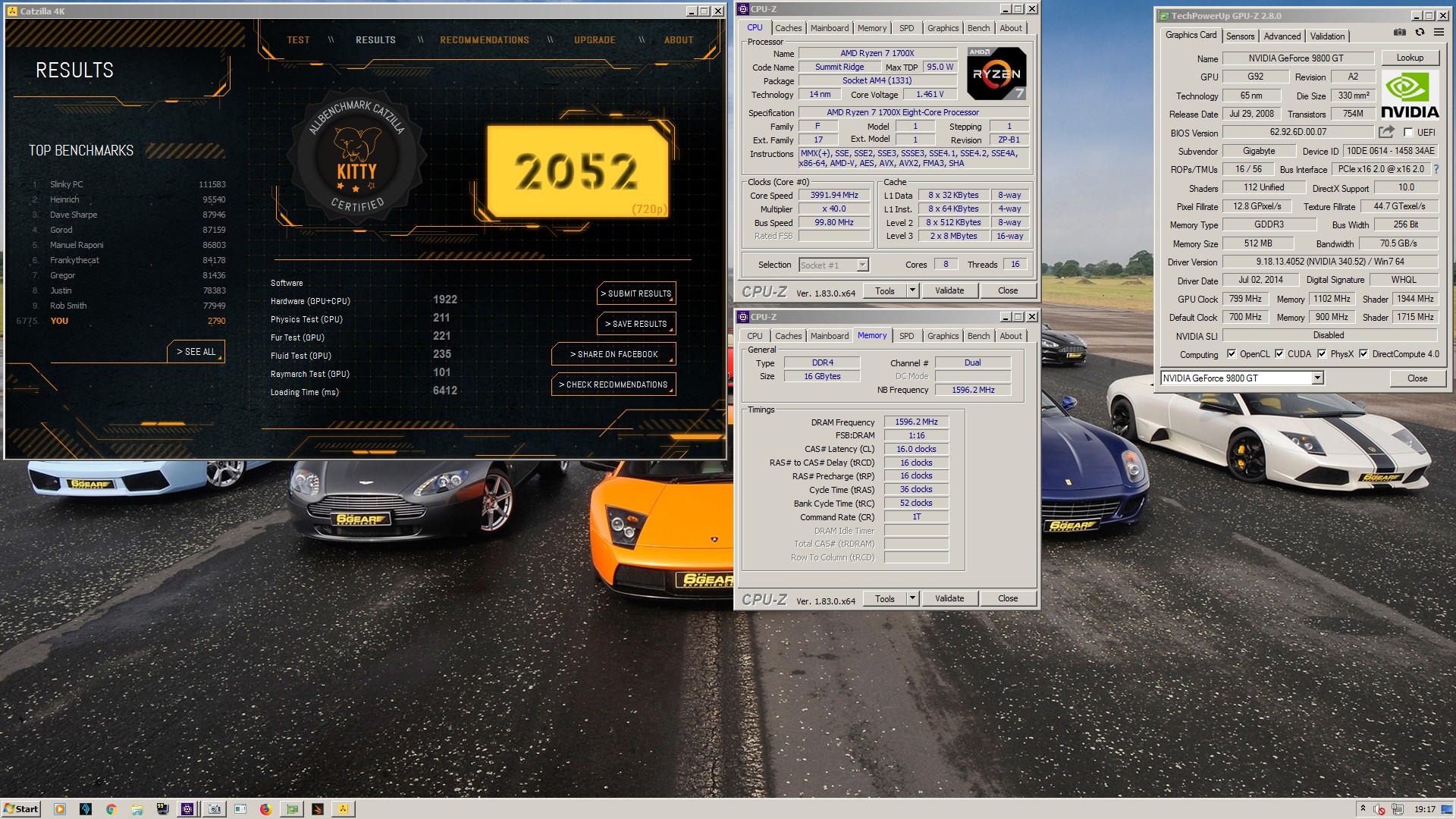The height and width of the screenshot is (819, 1456).
Task: Open Windows Explorer folder on taskbar
Action: [136, 809]
